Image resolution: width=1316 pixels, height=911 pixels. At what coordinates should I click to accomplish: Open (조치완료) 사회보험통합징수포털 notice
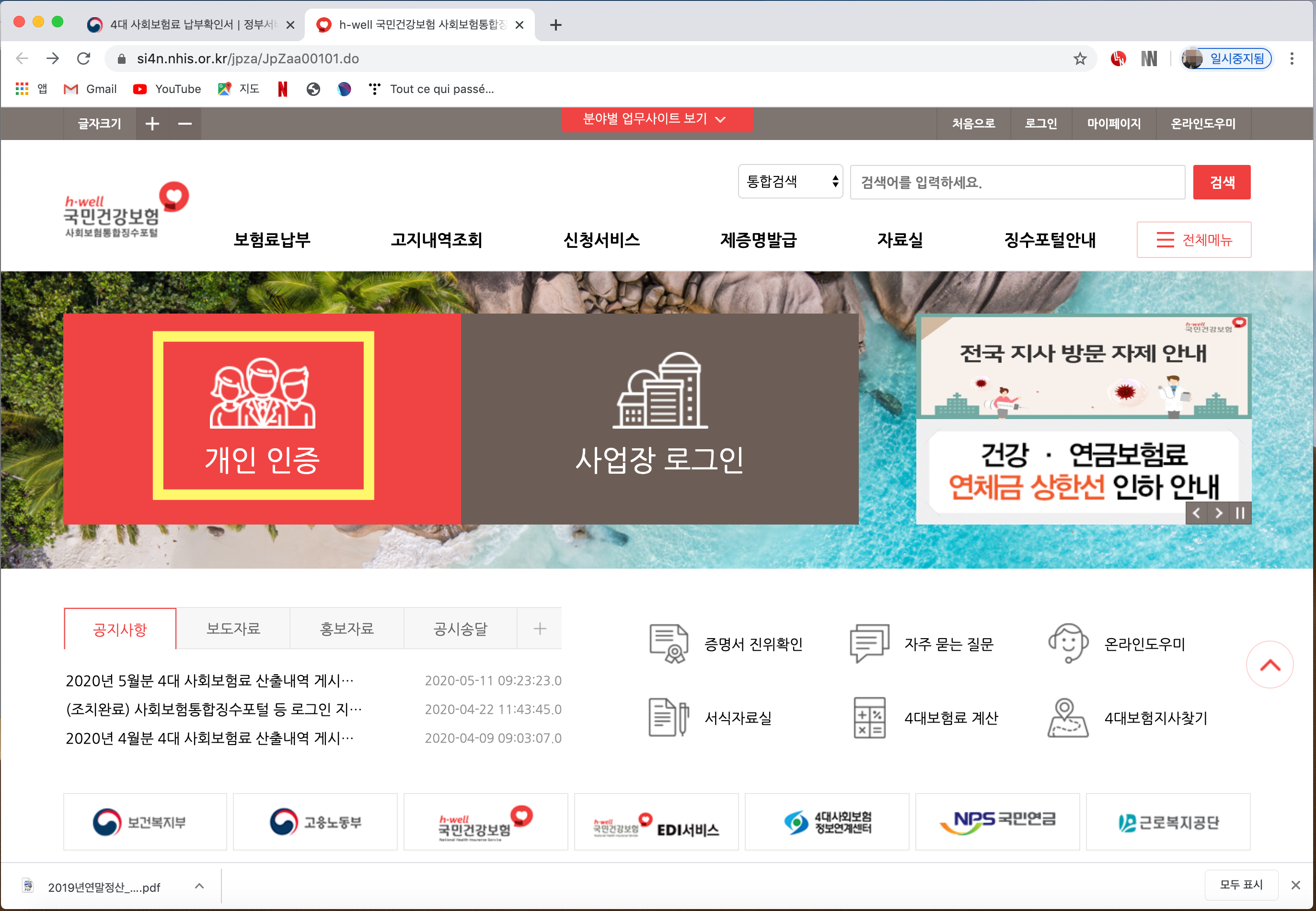(214, 709)
